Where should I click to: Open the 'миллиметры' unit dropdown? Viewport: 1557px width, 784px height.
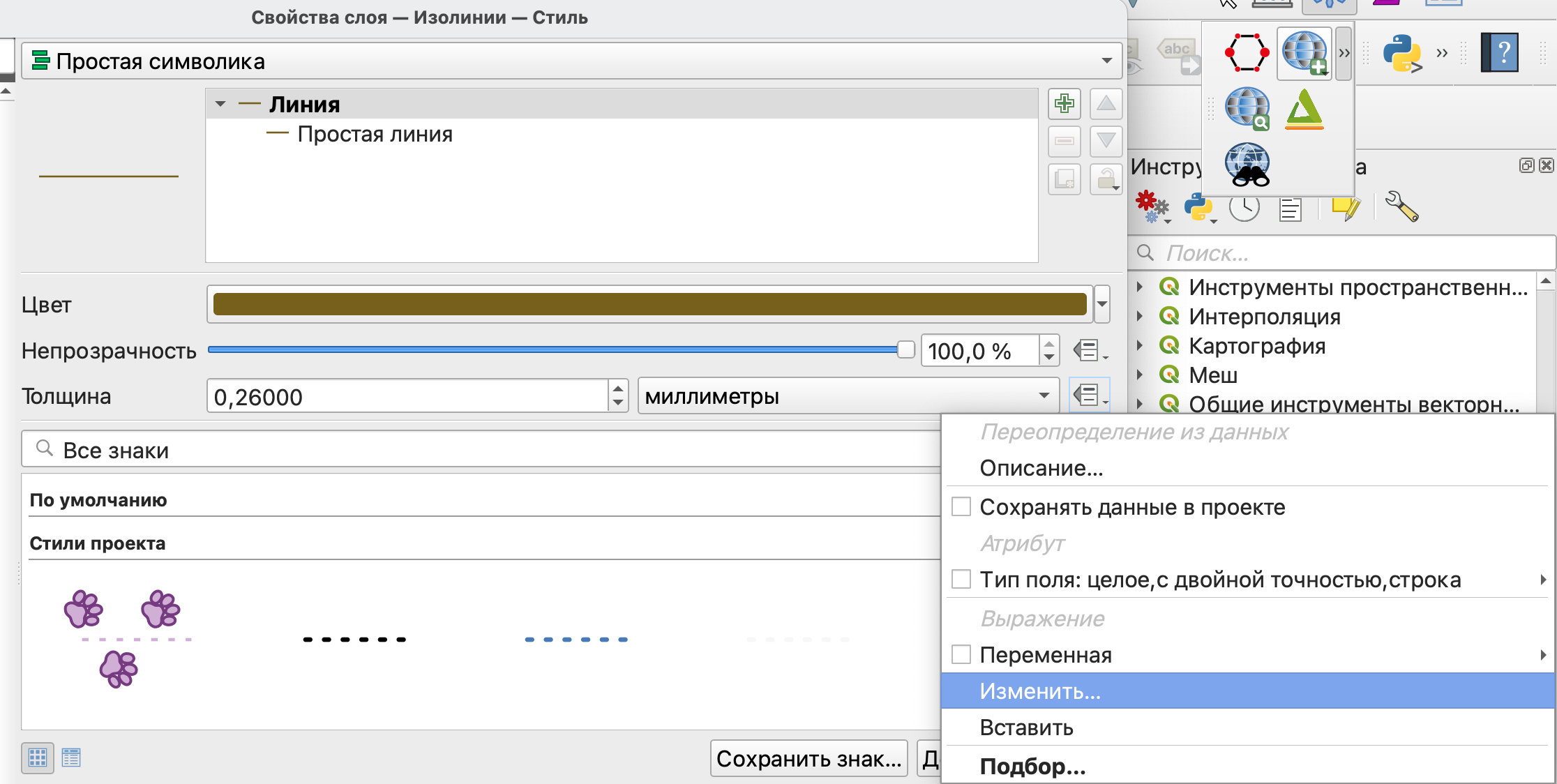tap(848, 396)
